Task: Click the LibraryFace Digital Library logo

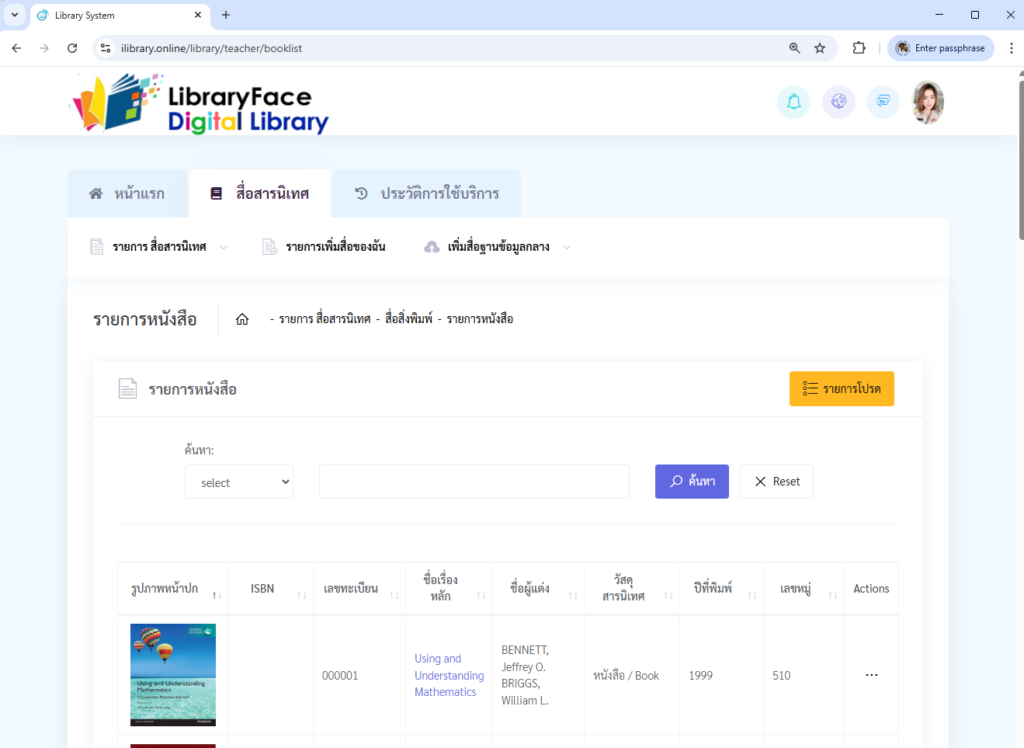Action: coord(199,104)
